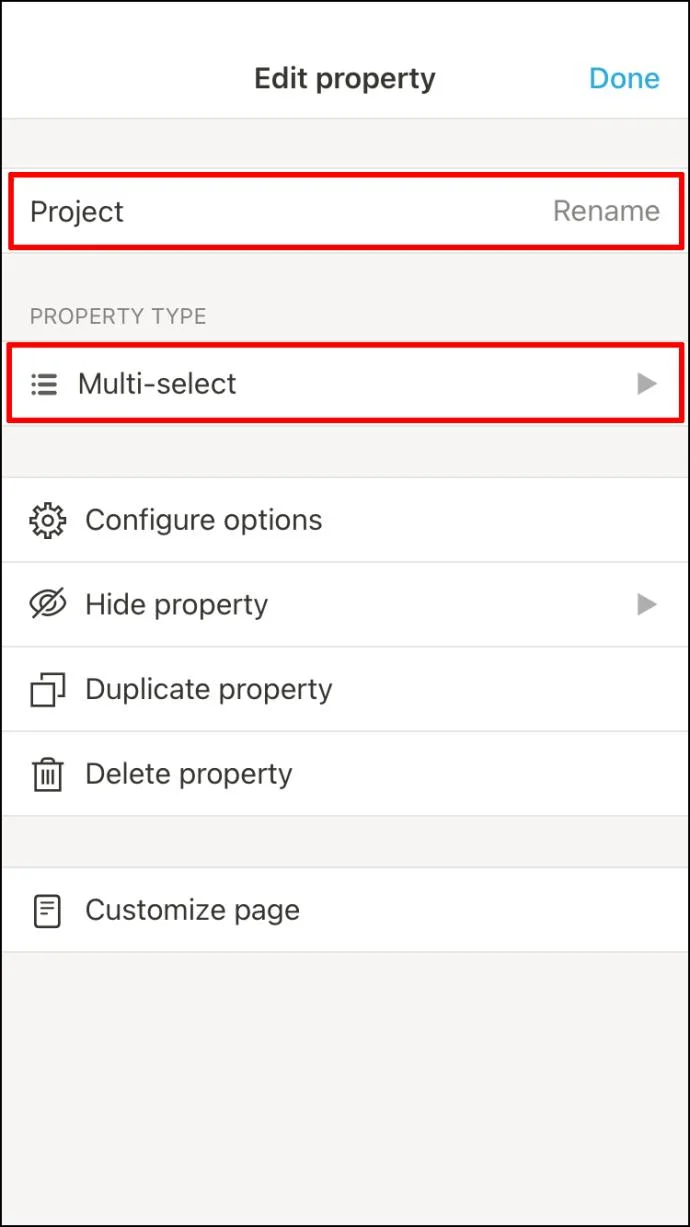The height and width of the screenshot is (1227, 690).
Task: Expand the property type arrow
Action: point(647,383)
